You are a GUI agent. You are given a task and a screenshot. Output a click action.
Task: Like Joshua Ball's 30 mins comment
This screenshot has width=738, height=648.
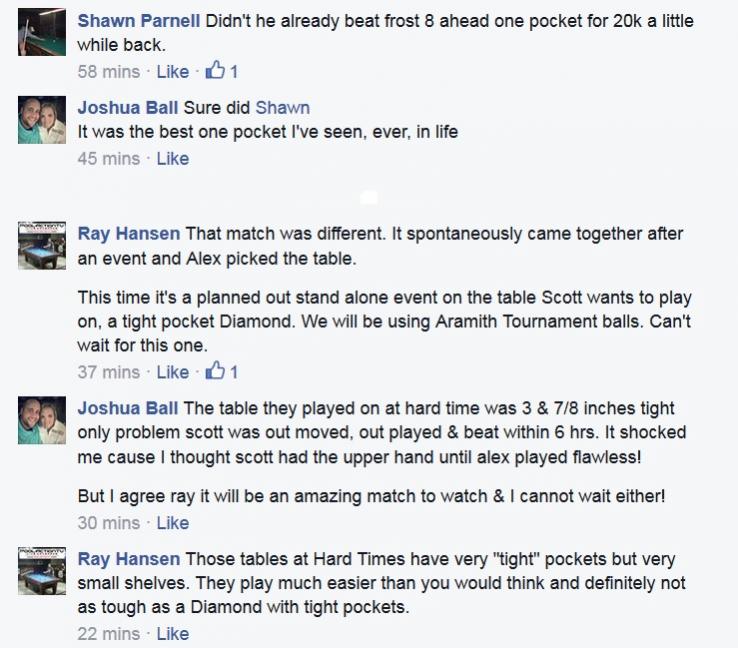[x=172, y=523]
